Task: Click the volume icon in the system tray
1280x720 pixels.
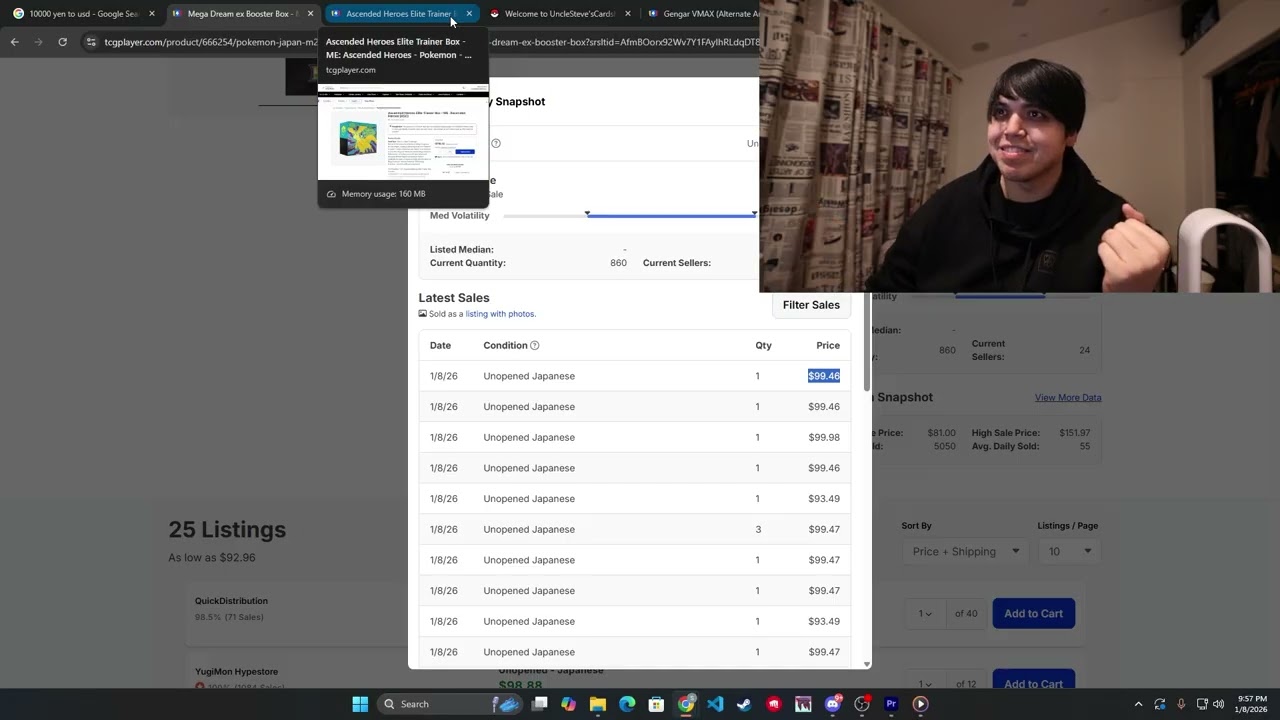Action: pos(1218,704)
